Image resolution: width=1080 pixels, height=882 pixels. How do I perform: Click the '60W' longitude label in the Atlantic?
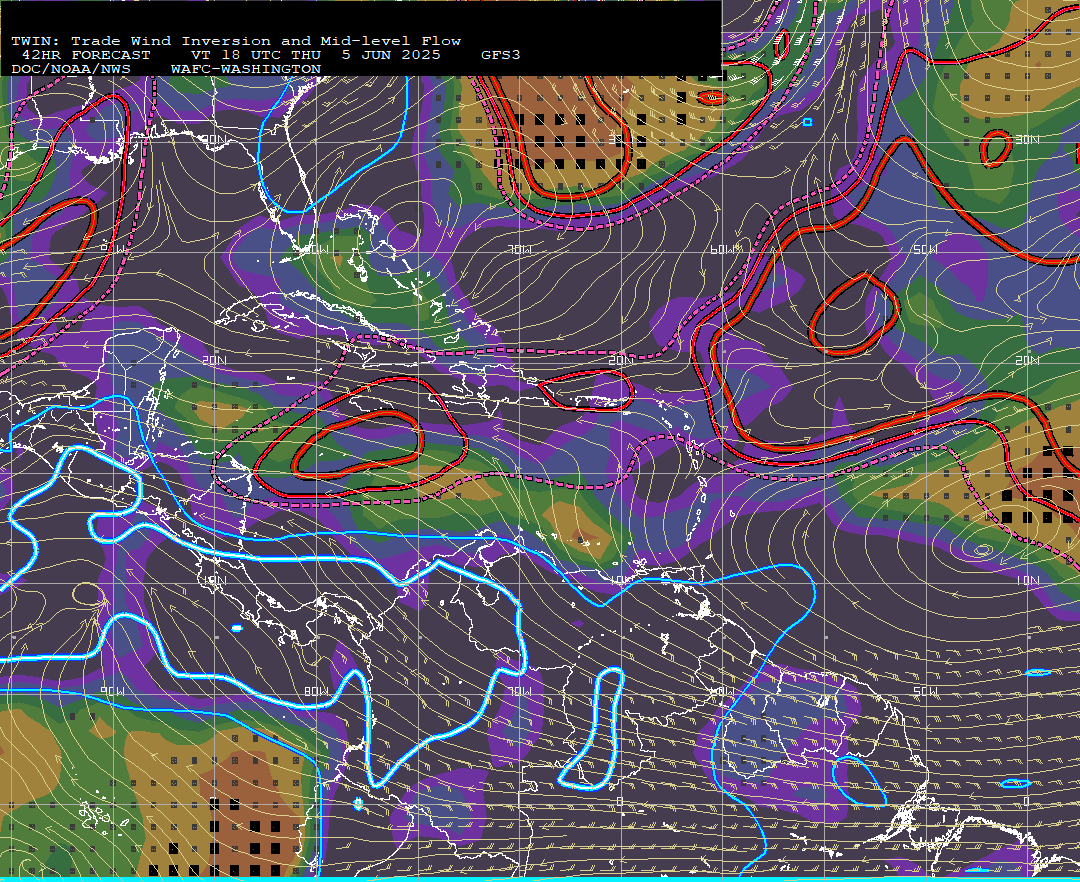[722, 249]
